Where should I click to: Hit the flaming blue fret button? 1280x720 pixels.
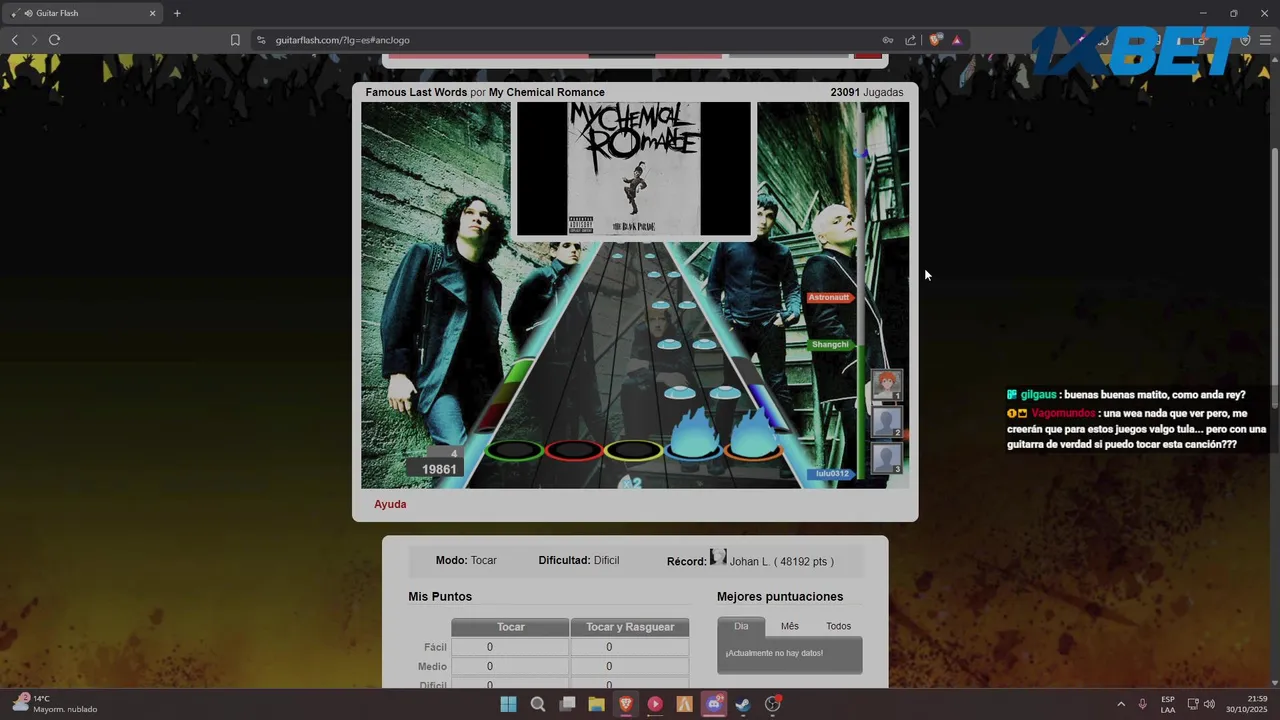coord(694,438)
